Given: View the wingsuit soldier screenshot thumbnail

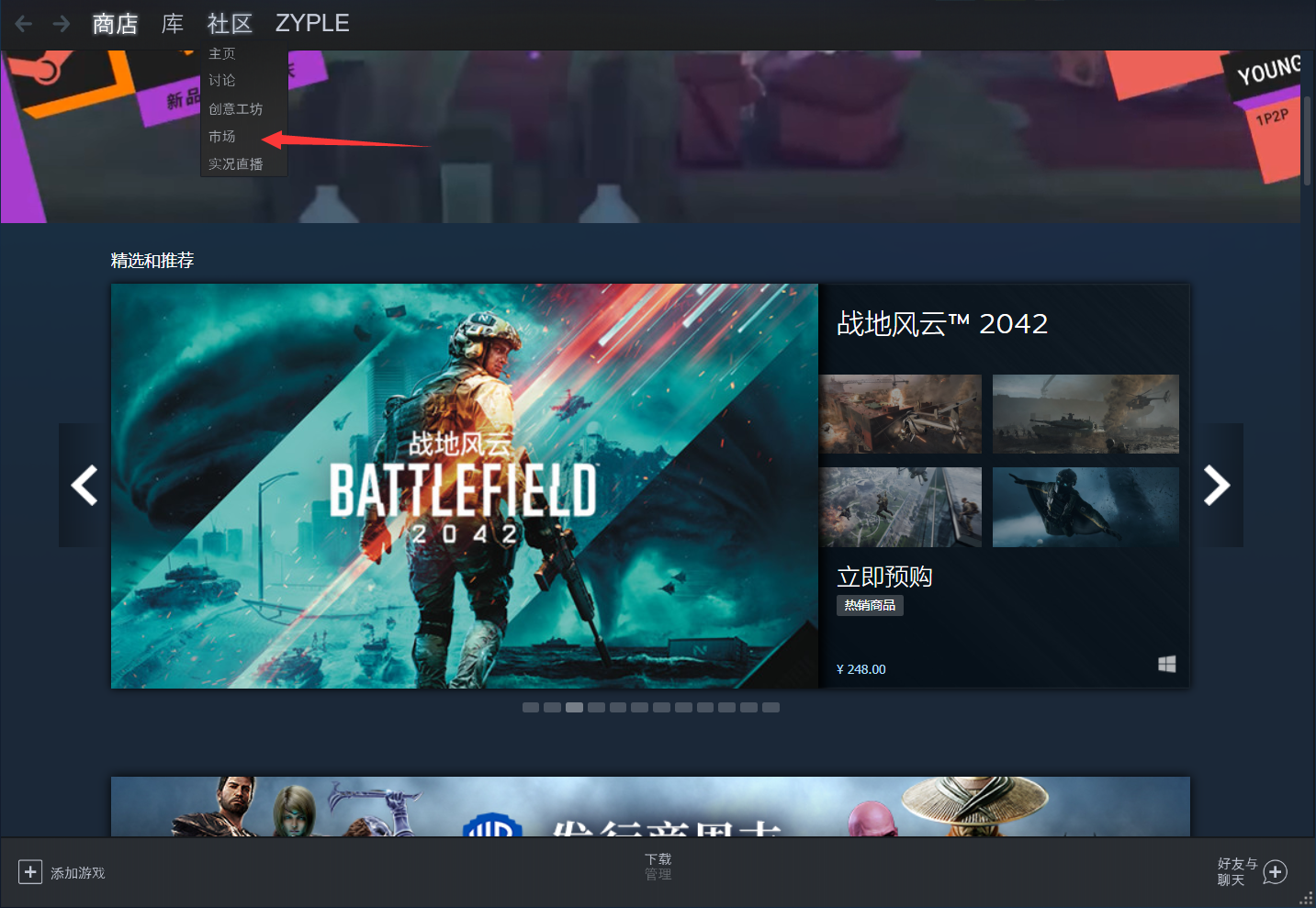Looking at the screenshot, I should [1085, 508].
